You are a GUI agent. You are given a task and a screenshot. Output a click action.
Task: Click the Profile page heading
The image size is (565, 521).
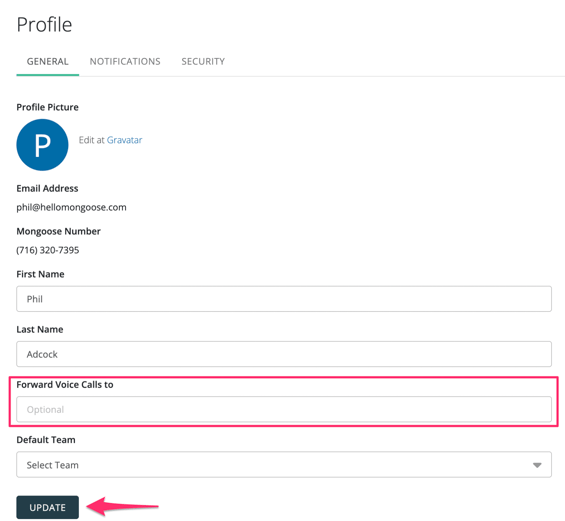pos(44,25)
